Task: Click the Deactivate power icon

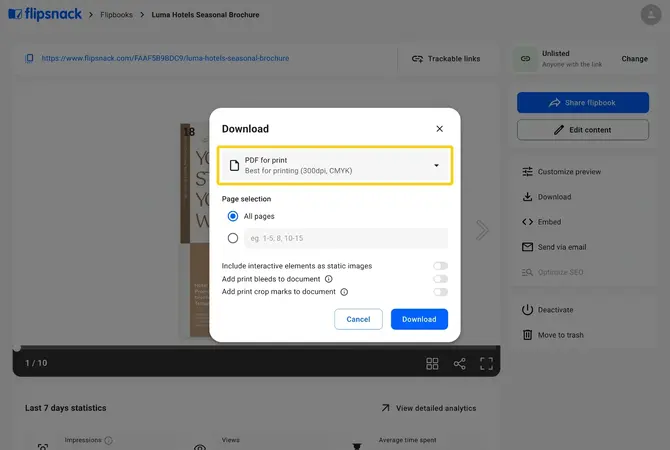Action: pos(527,310)
